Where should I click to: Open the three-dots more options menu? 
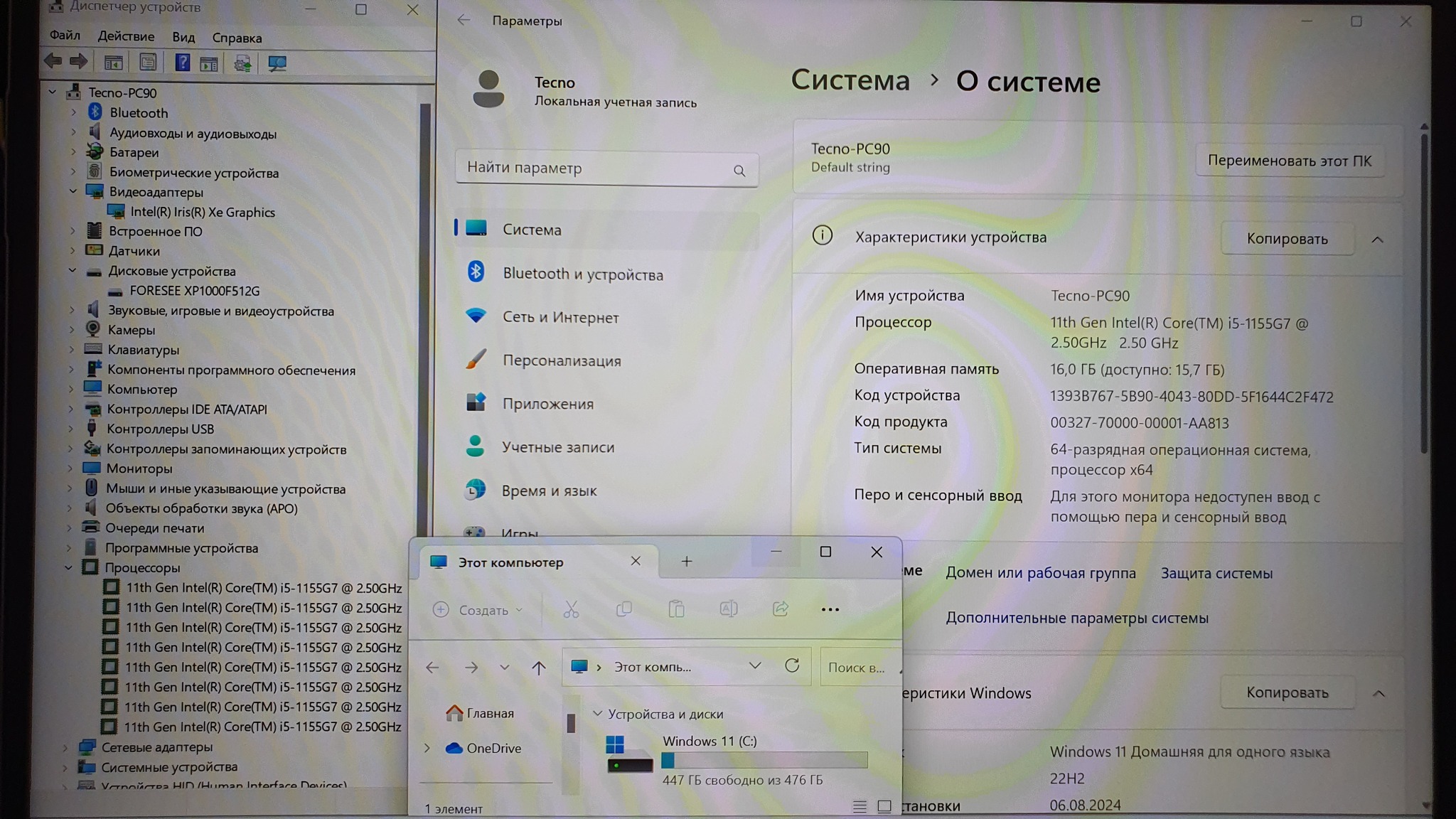point(830,609)
